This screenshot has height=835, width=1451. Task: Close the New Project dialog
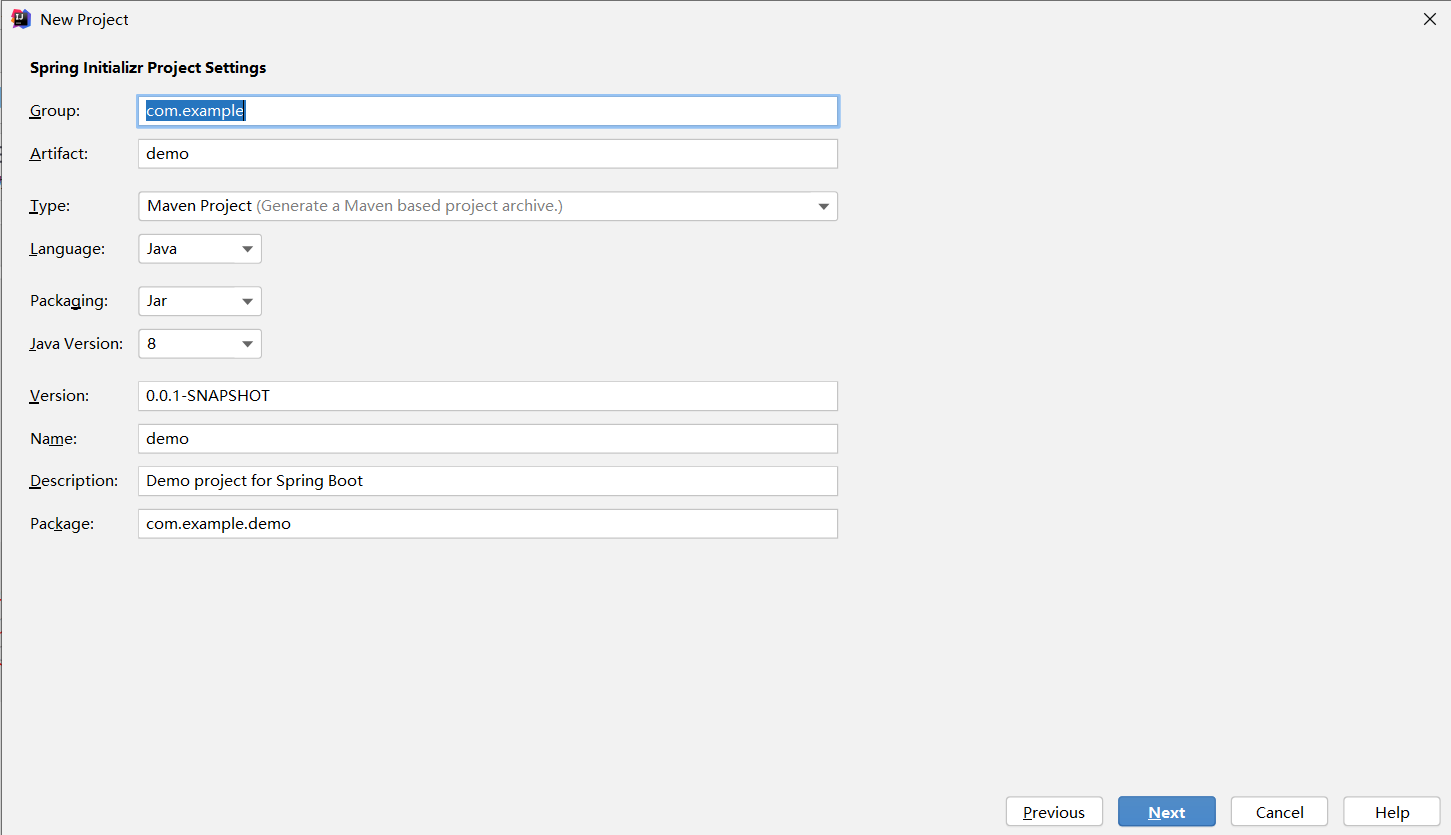pyautogui.click(x=1429, y=18)
